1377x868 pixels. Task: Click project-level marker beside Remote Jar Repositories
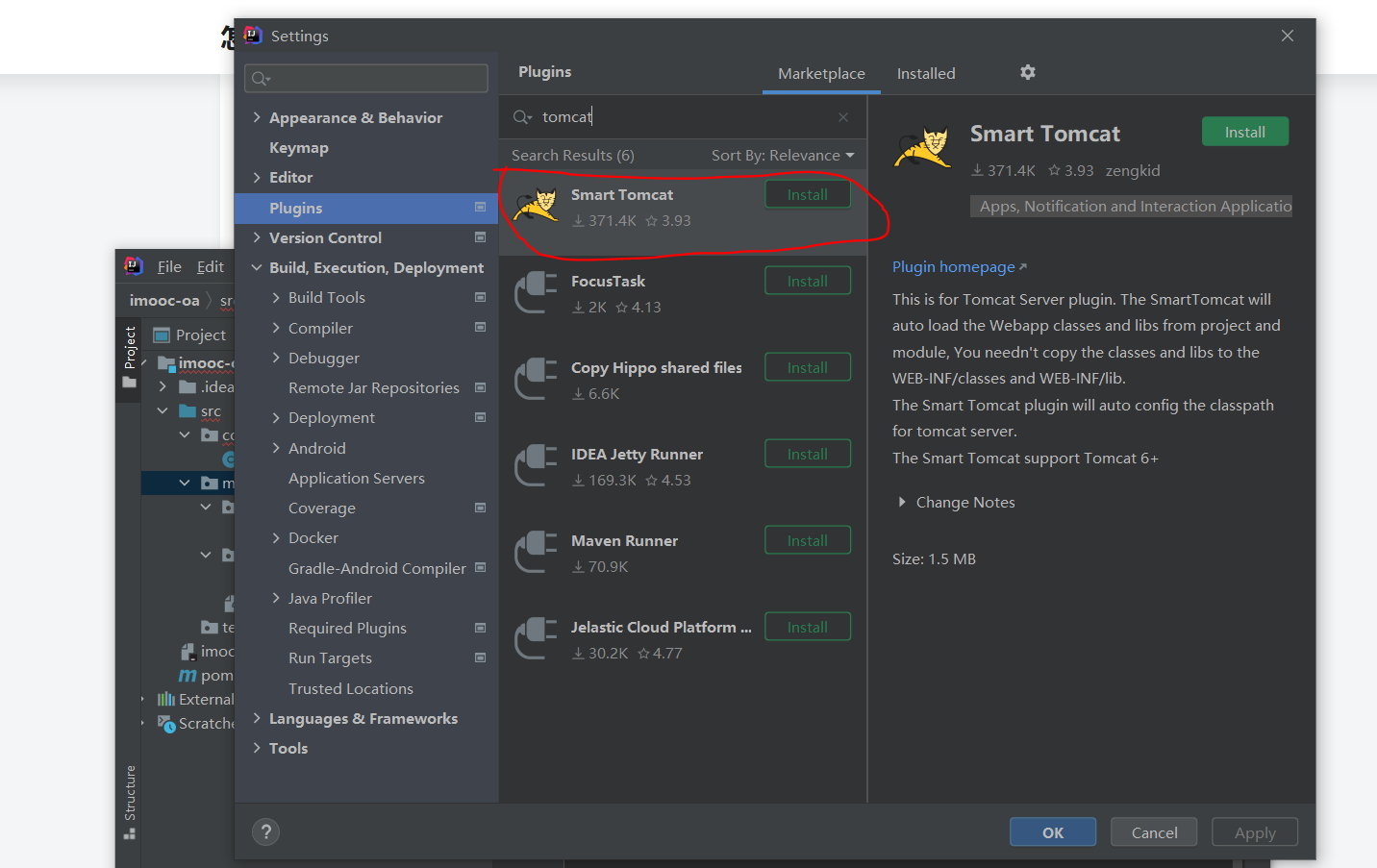click(x=481, y=387)
